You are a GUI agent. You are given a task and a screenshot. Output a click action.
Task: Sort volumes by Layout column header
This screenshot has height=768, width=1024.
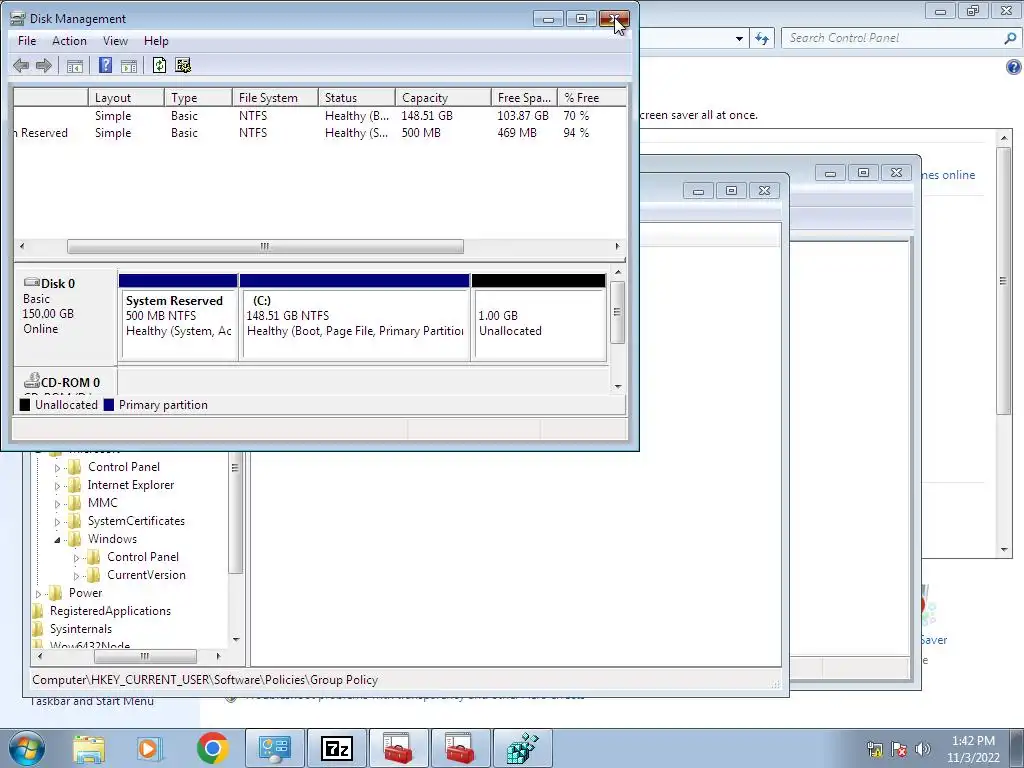(126, 97)
